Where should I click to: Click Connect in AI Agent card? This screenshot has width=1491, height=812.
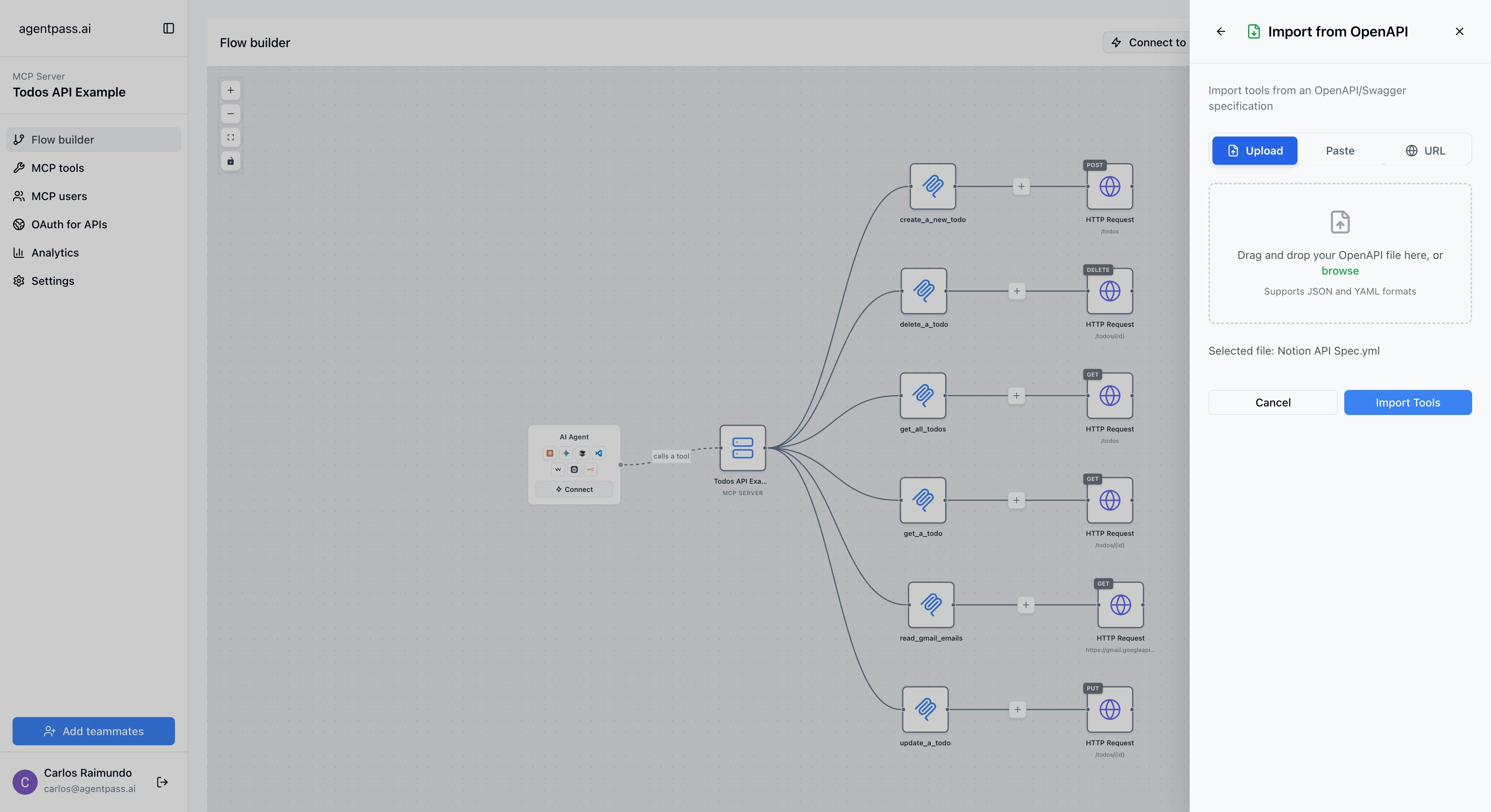click(x=574, y=489)
